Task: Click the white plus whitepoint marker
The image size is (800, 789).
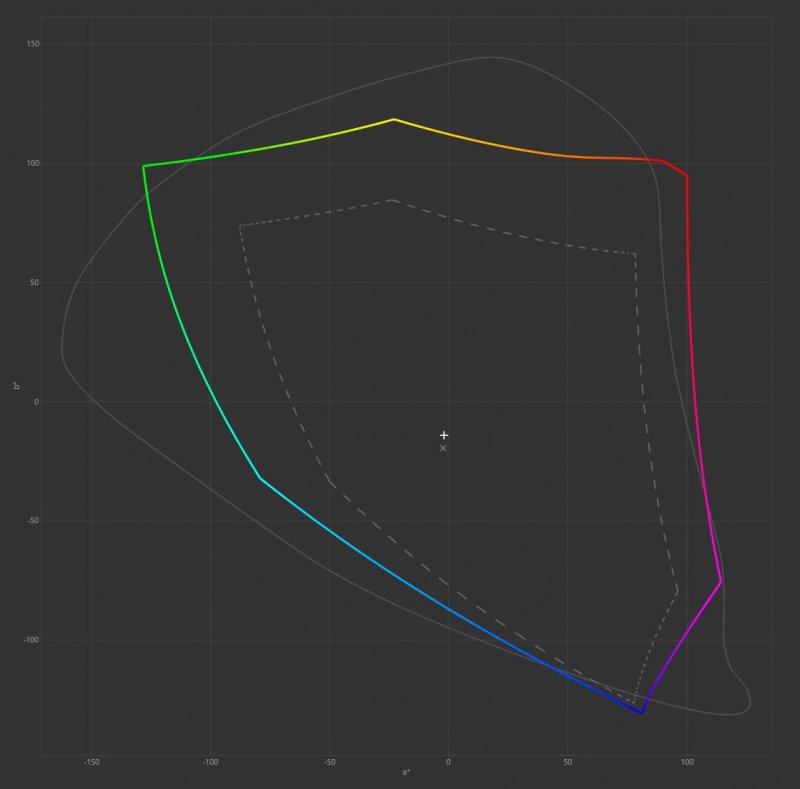Action: tap(444, 435)
